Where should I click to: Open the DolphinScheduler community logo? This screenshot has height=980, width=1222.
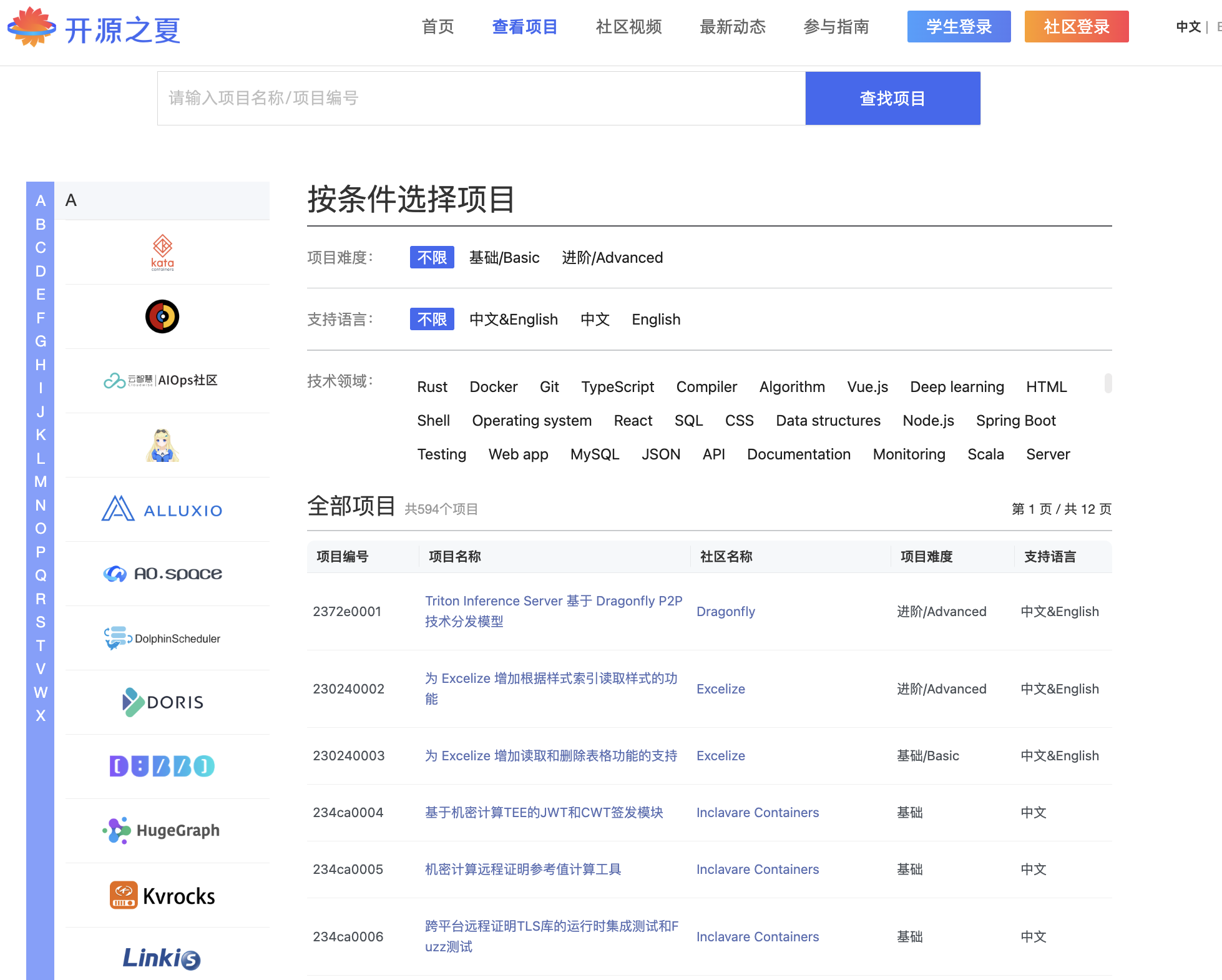tap(162, 638)
